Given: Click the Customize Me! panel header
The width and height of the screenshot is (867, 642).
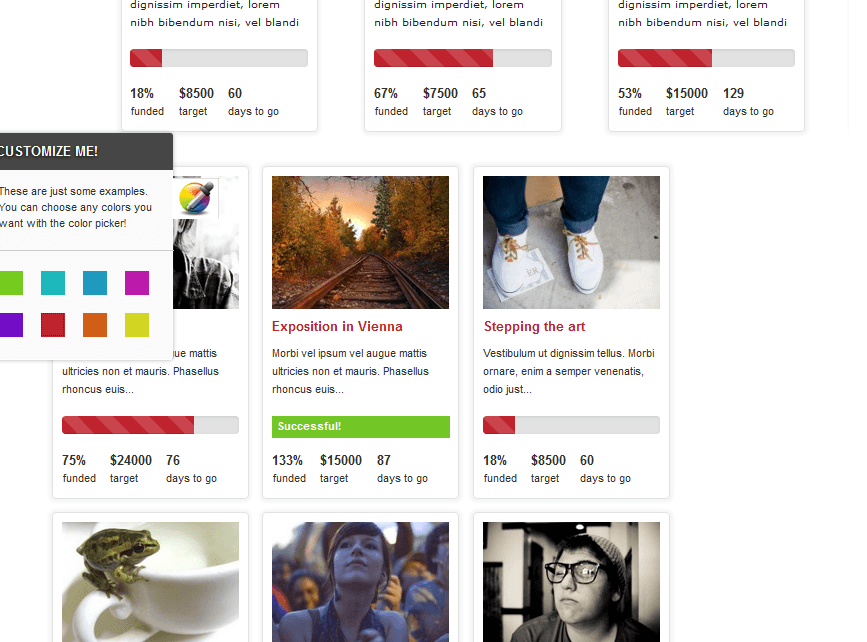Looking at the screenshot, I should click(x=86, y=152).
